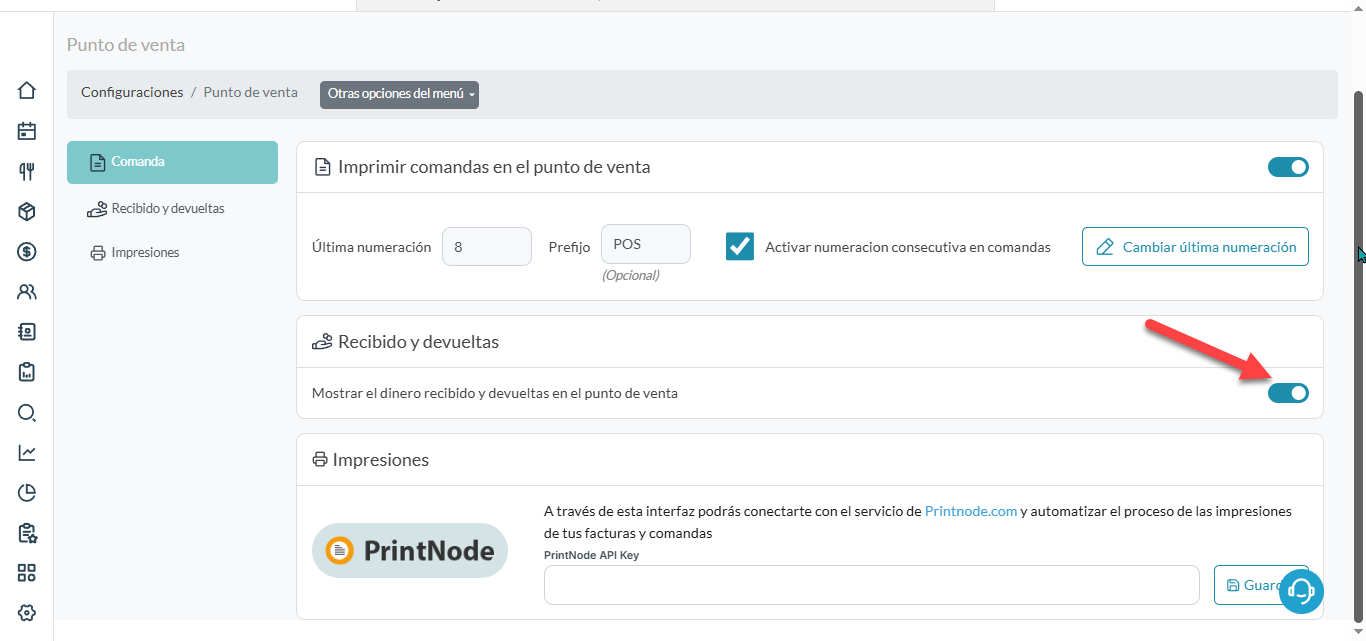1366x641 pixels.
Task: Select the Recibido y devueltas side tab
Action: point(167,209)
